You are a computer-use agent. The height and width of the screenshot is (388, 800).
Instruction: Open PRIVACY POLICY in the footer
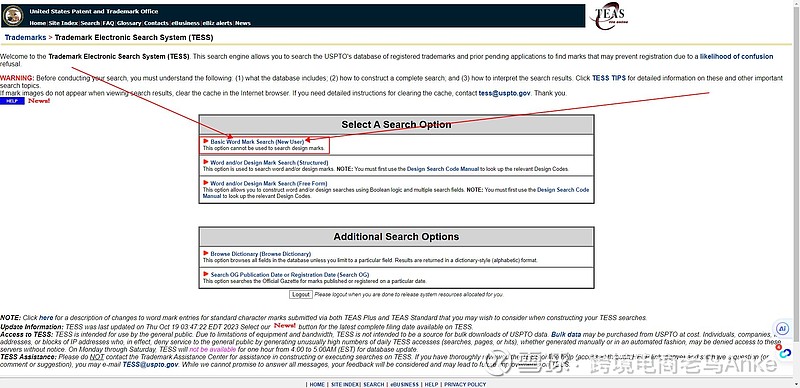(465, 384)
